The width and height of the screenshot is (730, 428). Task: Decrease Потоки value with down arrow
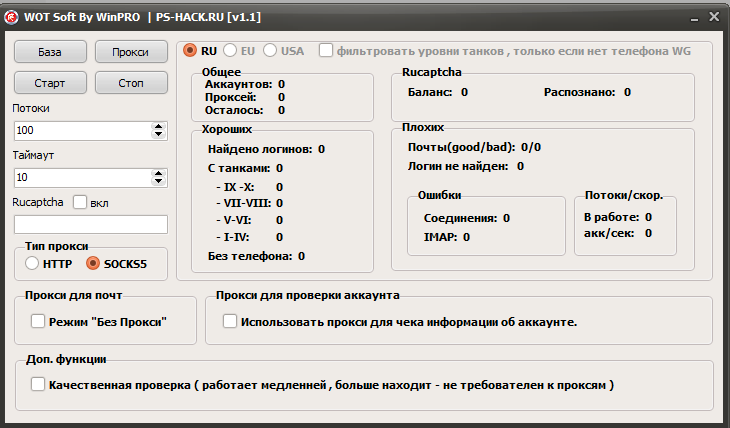tap(158, 135)
